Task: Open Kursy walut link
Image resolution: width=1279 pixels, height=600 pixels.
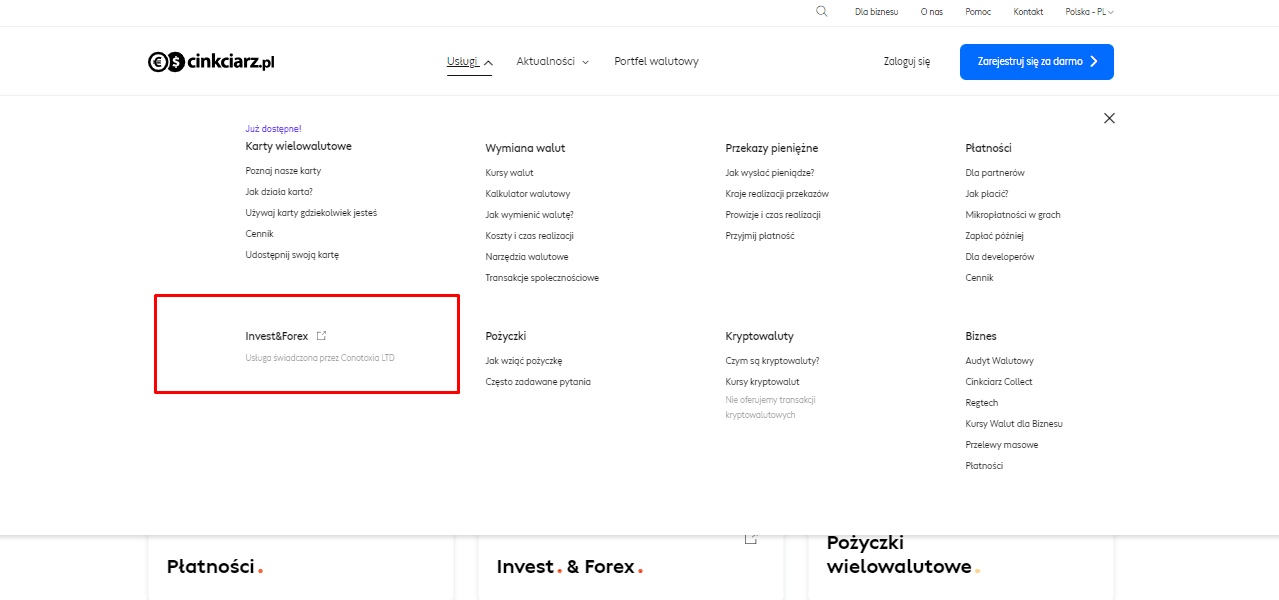Action: pos(509,173)
